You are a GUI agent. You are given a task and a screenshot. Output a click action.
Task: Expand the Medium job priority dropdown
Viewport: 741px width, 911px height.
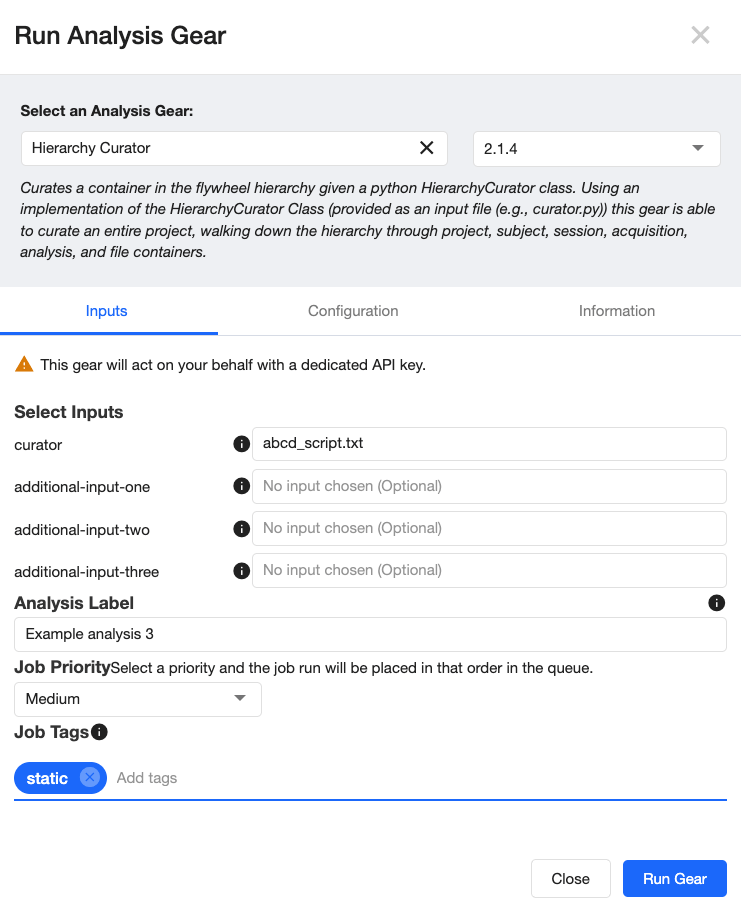pyautogui.click(x=138, y=699)
